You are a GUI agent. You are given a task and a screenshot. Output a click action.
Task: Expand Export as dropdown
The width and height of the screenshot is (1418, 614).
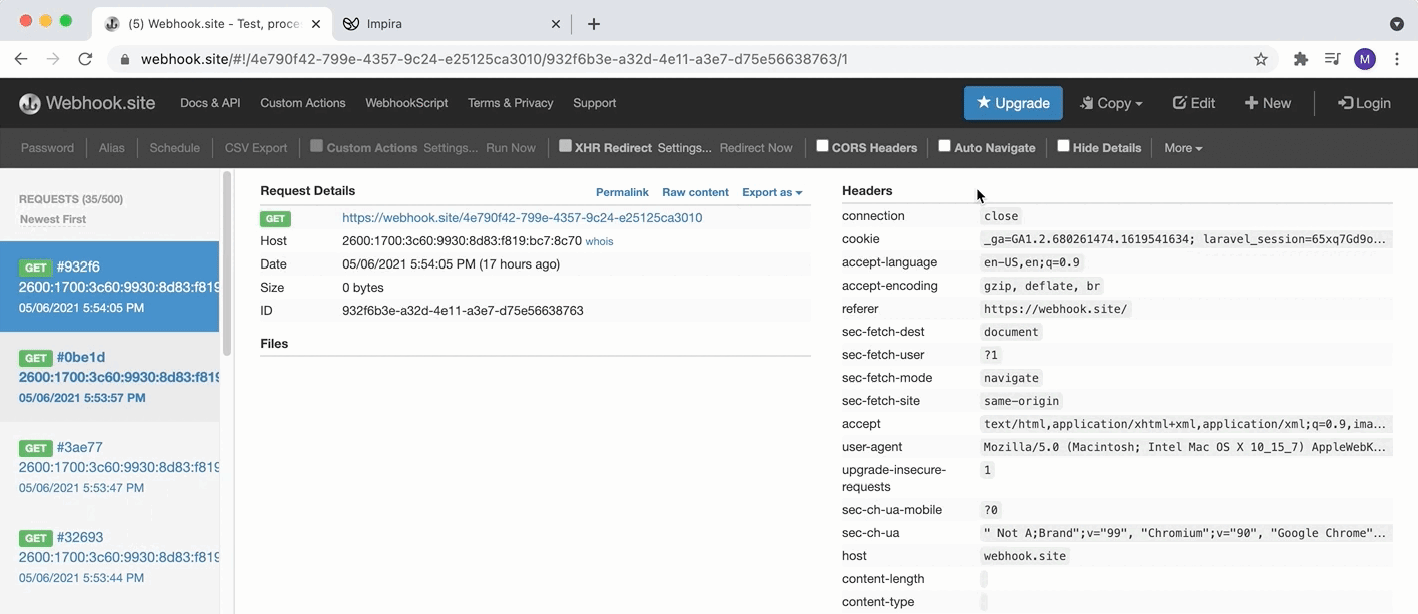772,192
